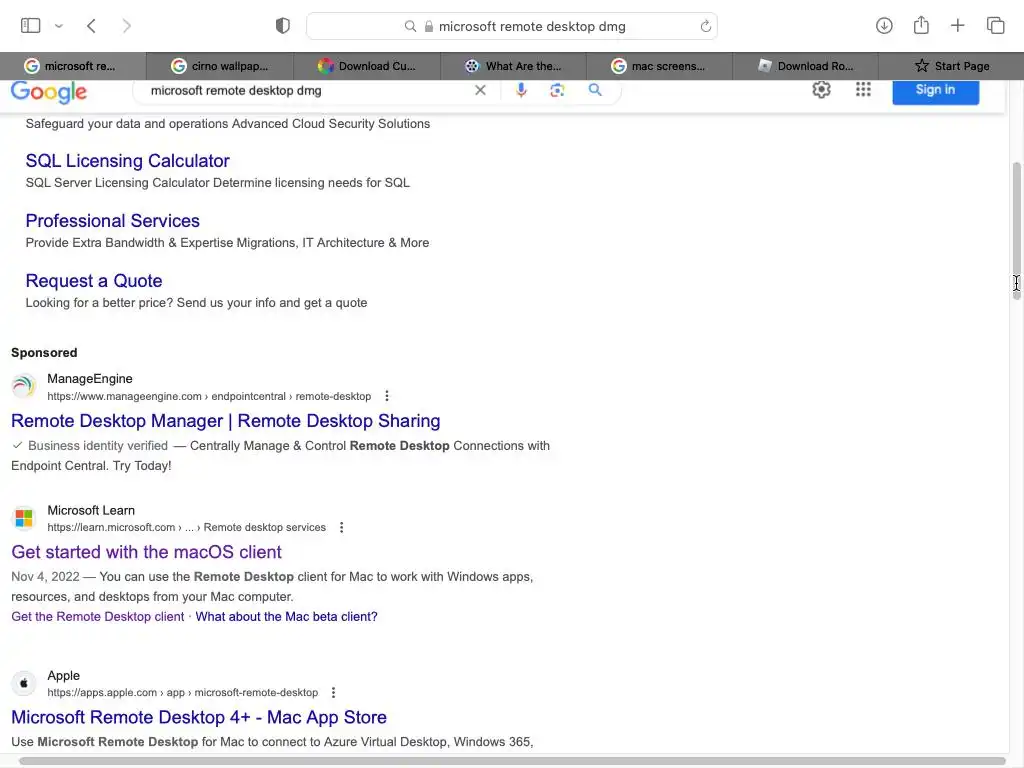Go forward to the next page
The height and width of the screenshot is (768, 1024).
tap(127, 26)
